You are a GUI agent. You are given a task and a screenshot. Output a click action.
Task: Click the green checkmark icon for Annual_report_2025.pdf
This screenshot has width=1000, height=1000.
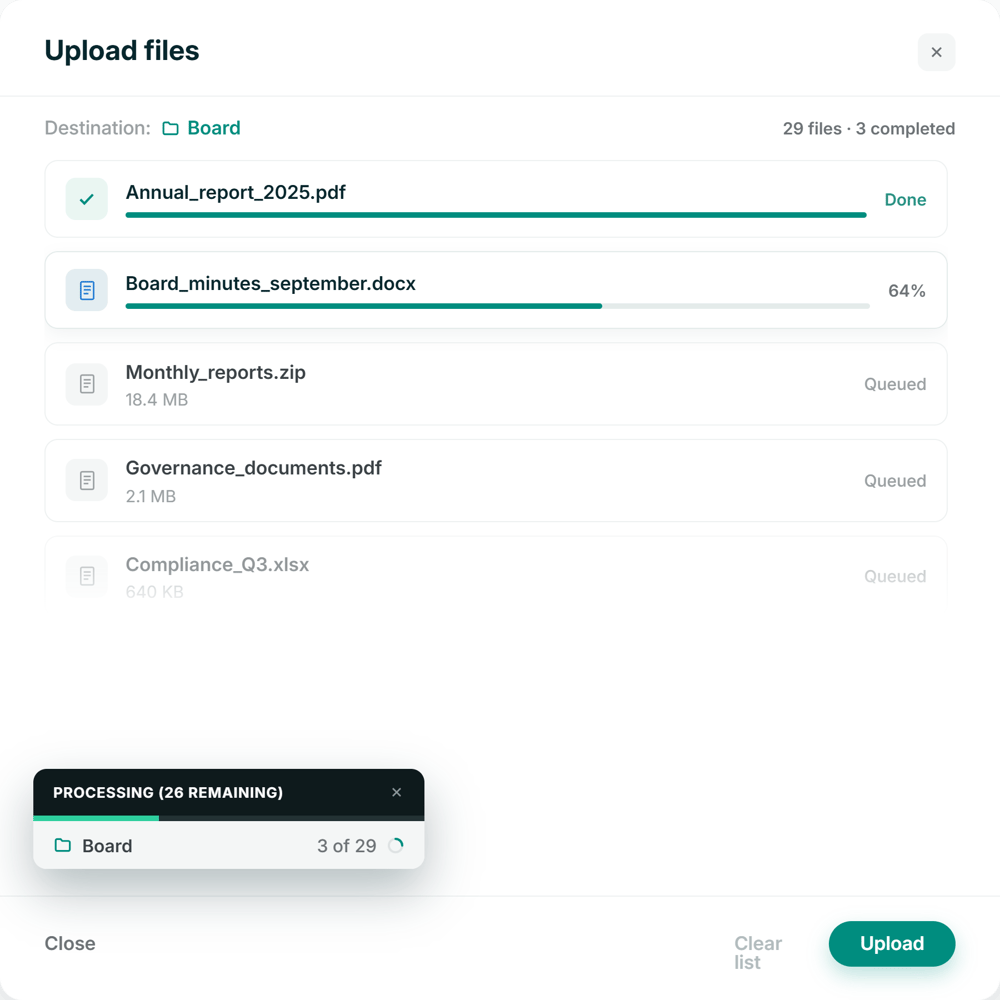tap(87, 199)
